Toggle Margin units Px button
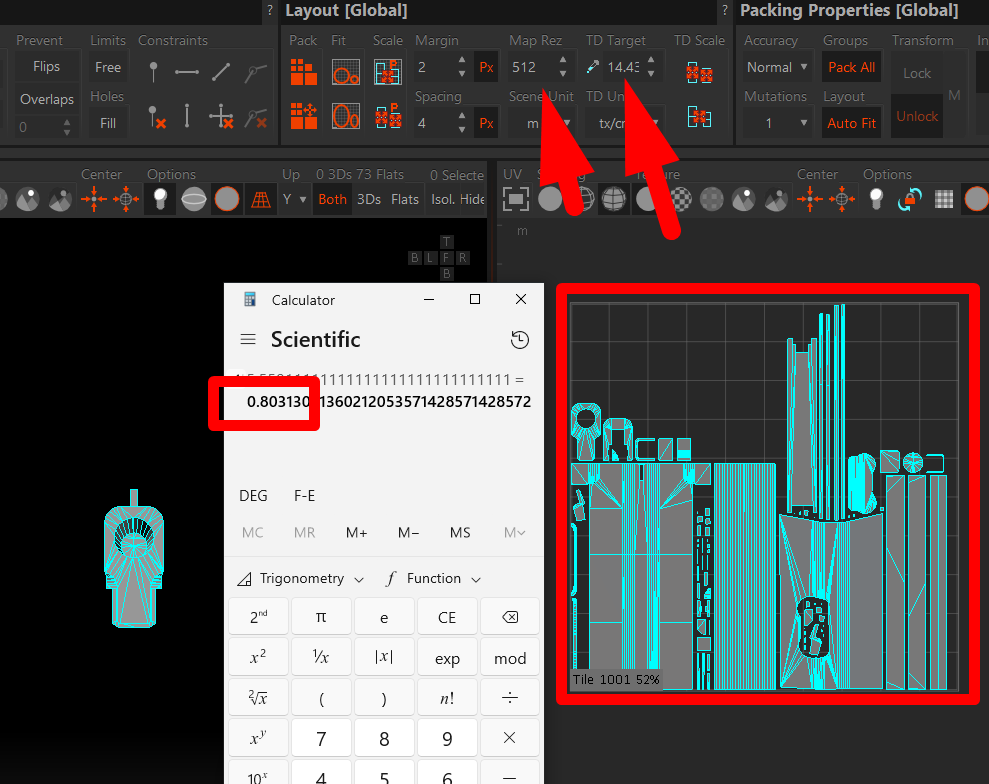The height and width of the screenshot is (784, 989). (486, 68)
